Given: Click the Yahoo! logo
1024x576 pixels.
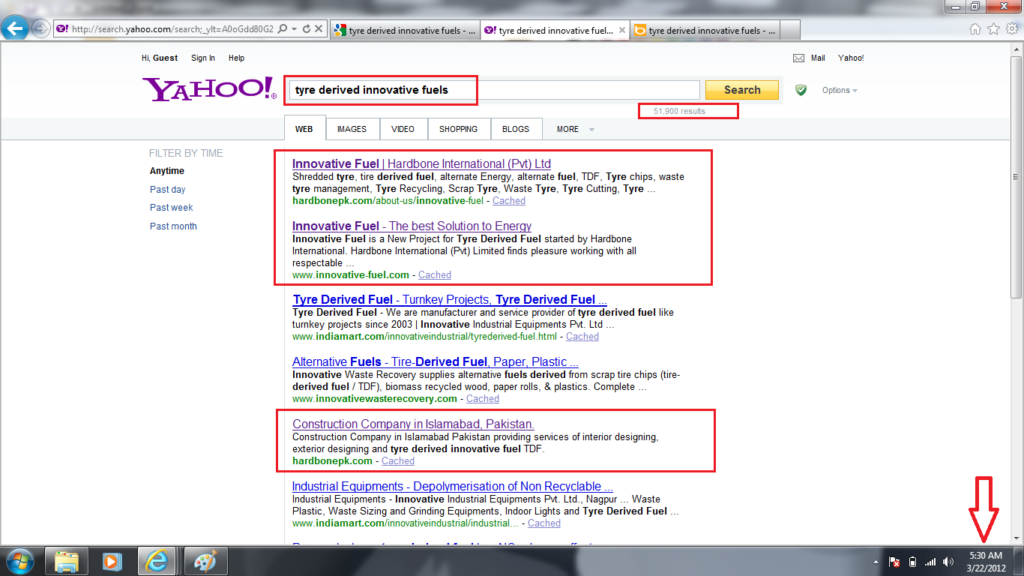Looking at the screenshot, I should 210,89.
